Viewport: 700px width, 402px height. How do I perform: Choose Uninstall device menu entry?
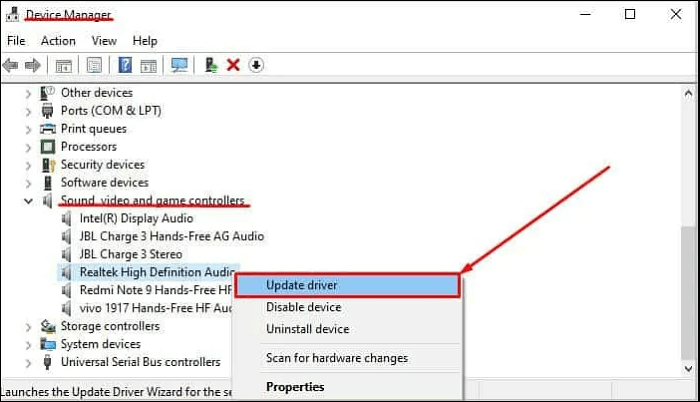308,329
